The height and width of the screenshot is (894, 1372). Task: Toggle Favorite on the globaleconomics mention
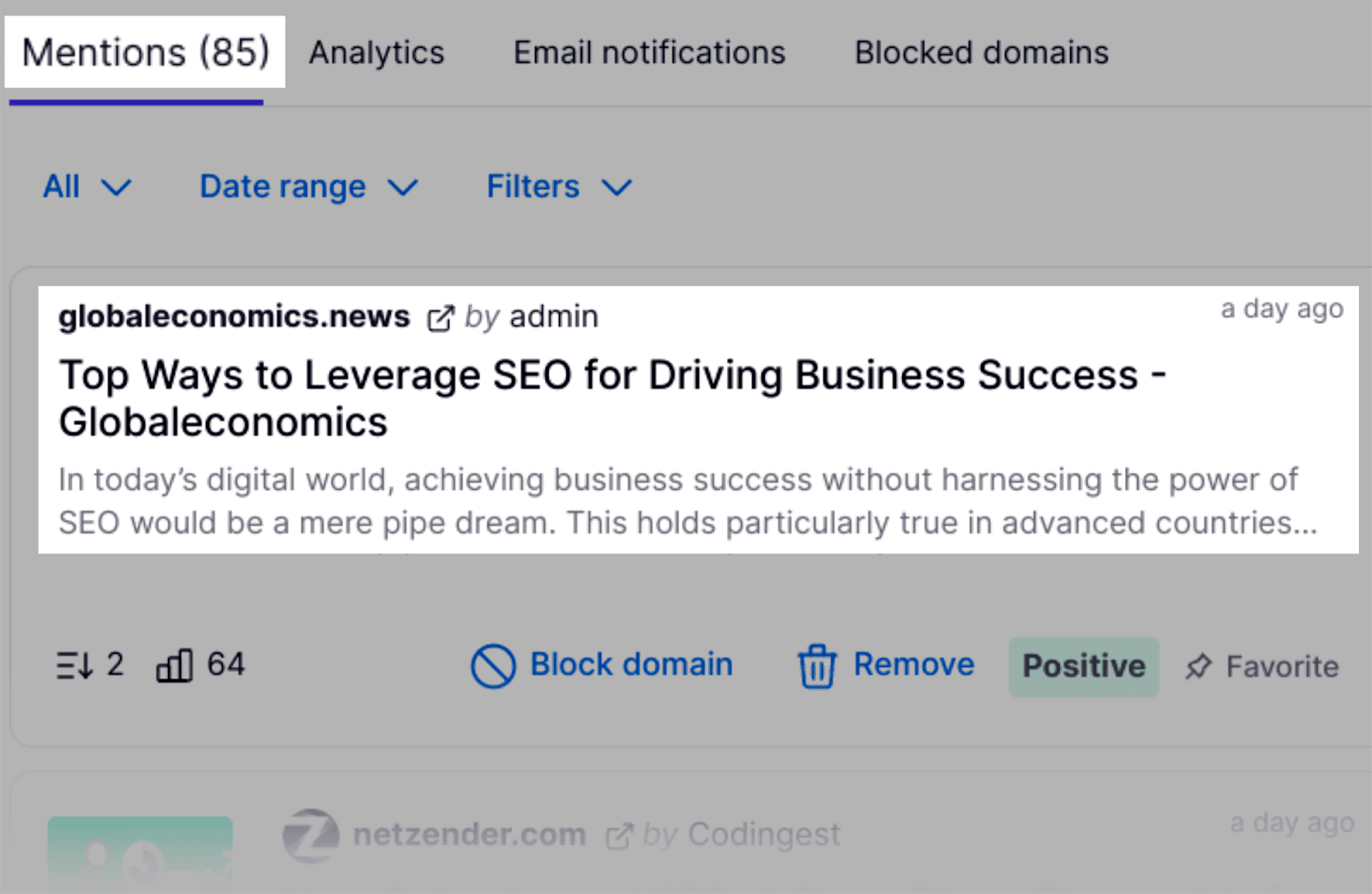tap(1281, 667)
